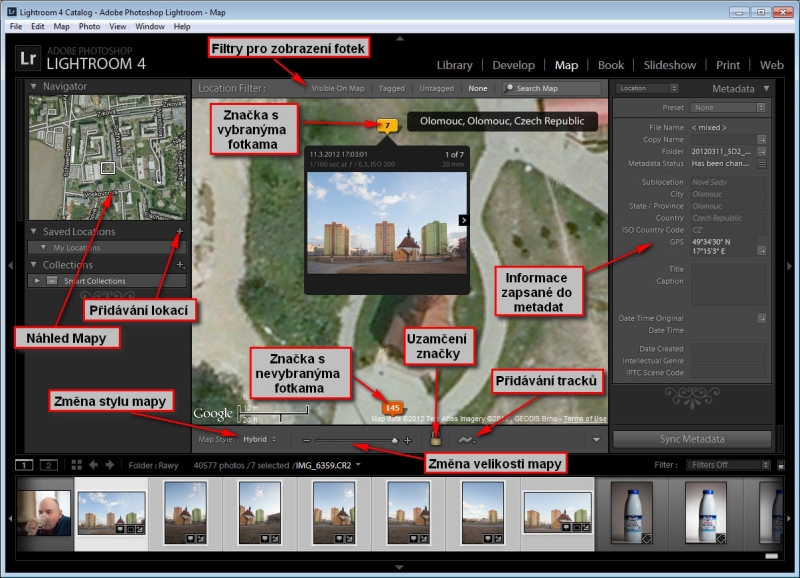Screen dimensions: 800x578
Task: Open grid view from filmstrip toolbar
Action: (x=77, y=465)
